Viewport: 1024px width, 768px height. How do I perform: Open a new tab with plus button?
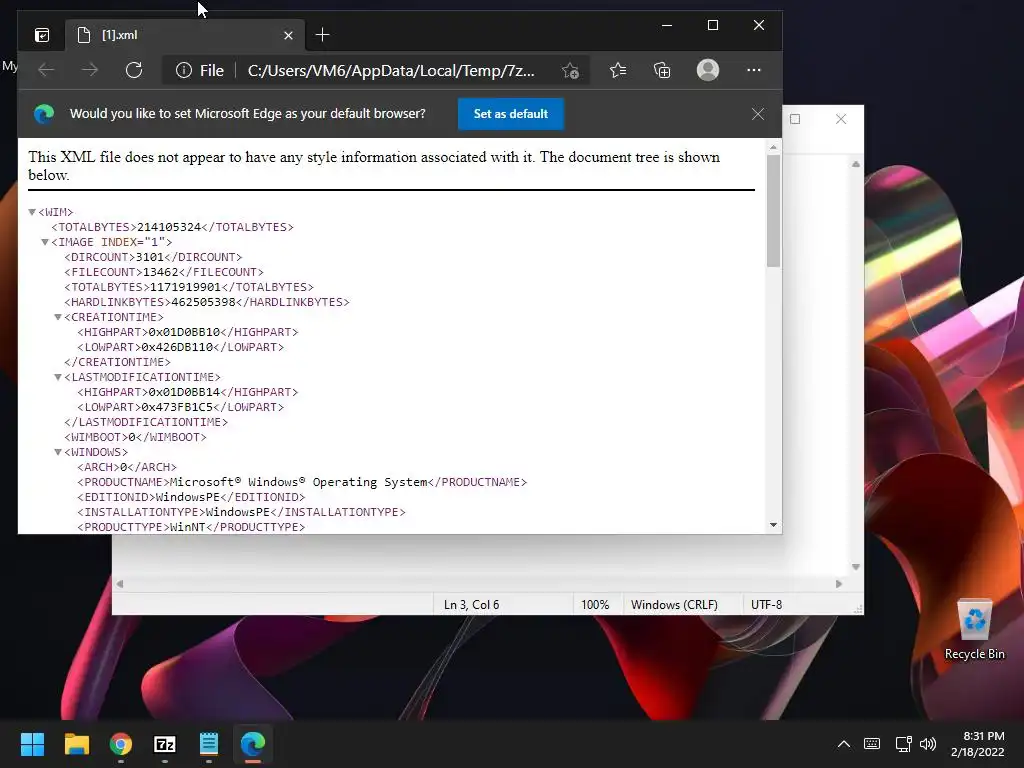322,35
